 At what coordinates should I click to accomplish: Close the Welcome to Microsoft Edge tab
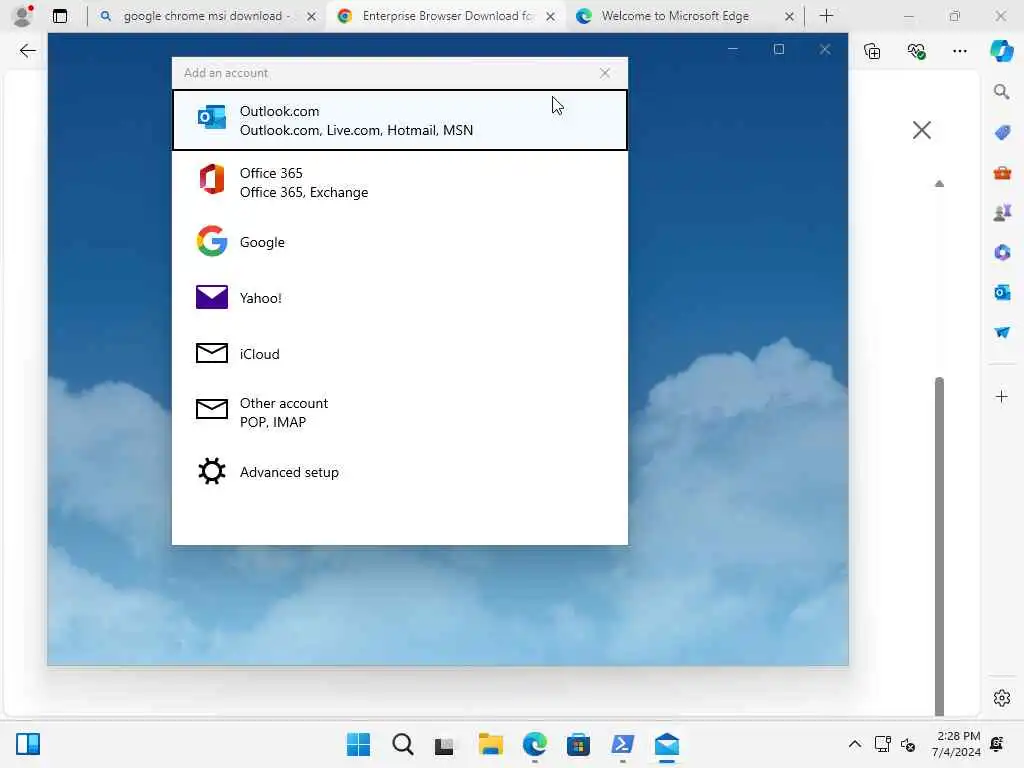pyautogui.click(x=789, y=16)
